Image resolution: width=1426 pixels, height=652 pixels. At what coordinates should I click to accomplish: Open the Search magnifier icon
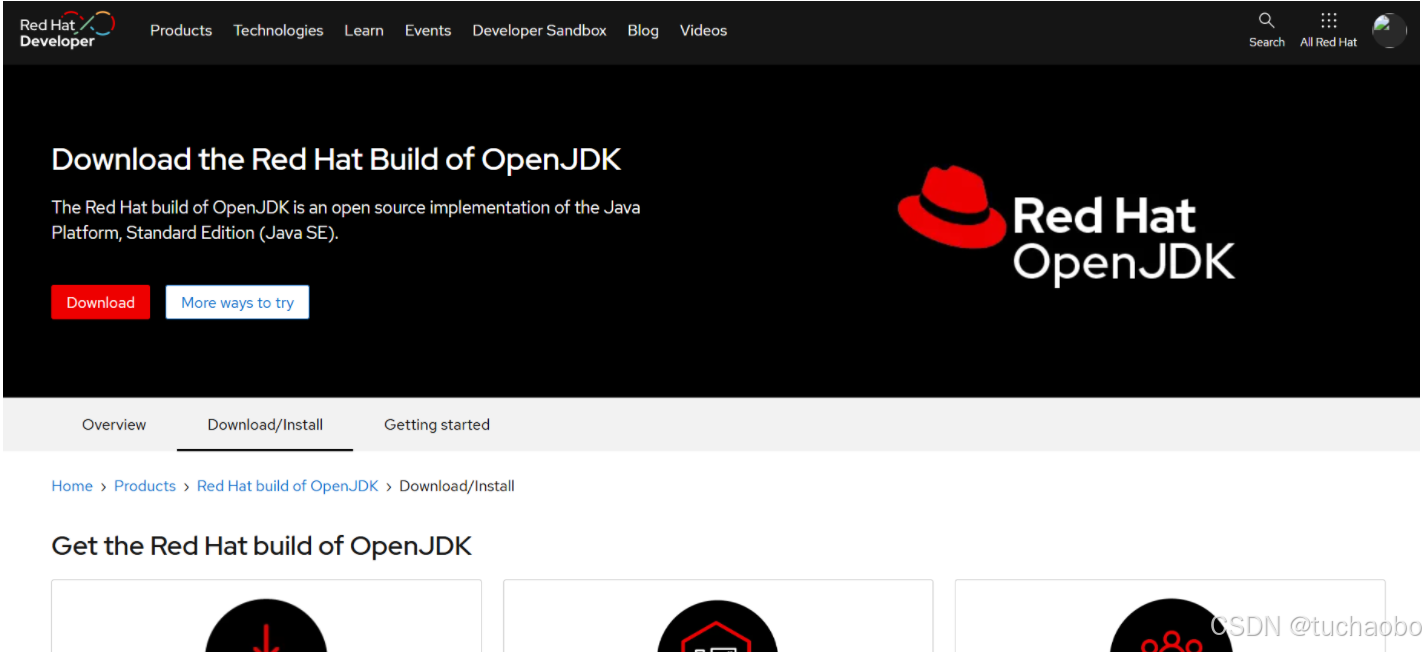coord(1266,20)
